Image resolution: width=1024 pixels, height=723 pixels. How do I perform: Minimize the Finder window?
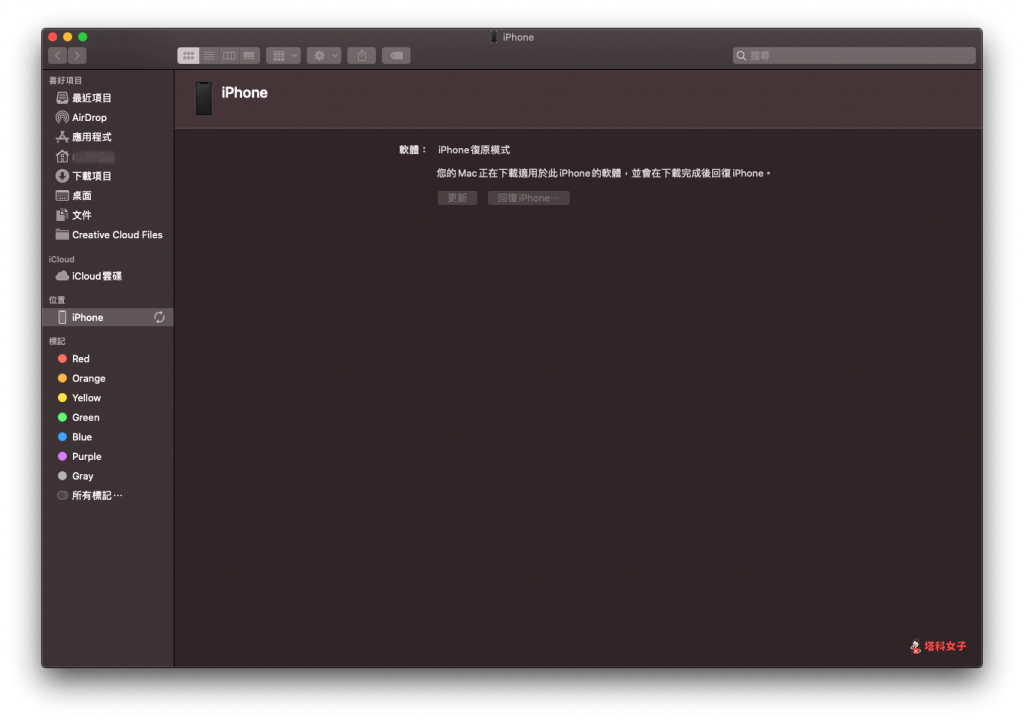(68, 37)
